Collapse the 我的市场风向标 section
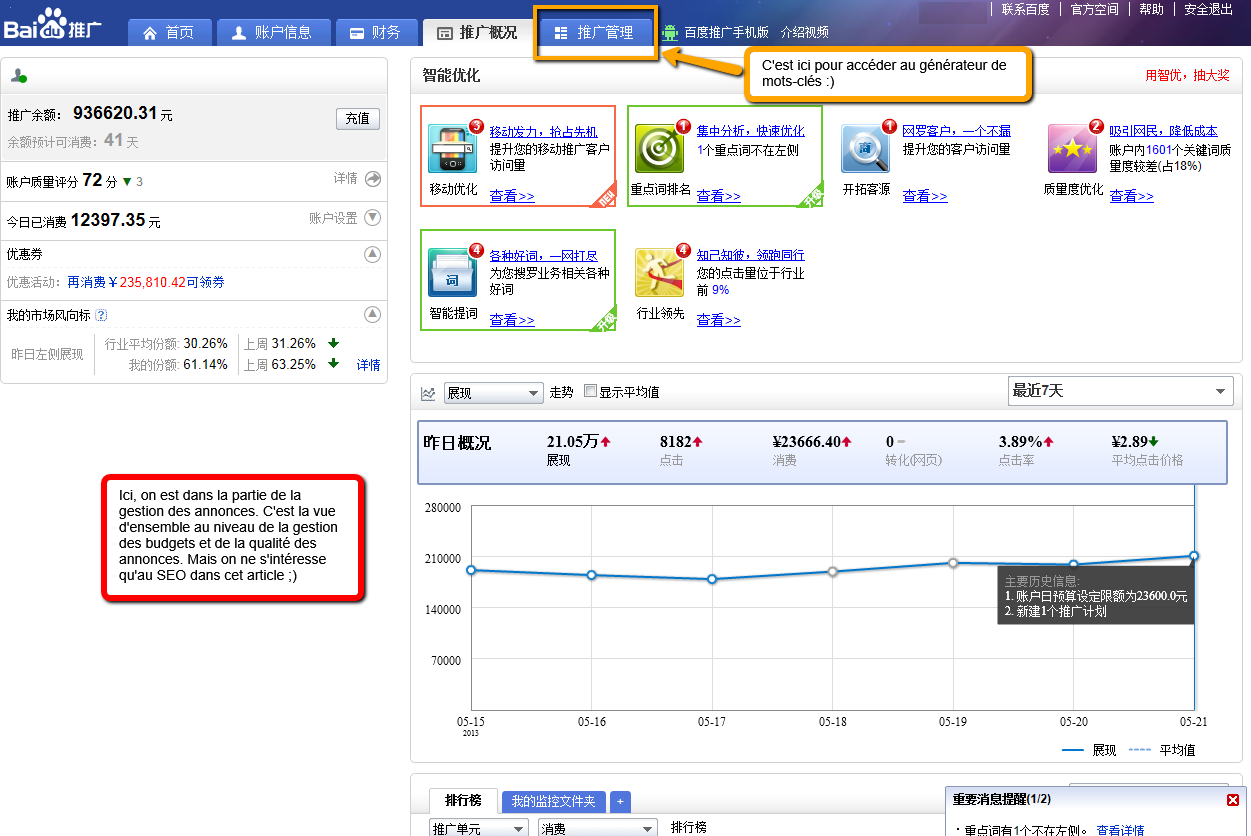This screenshot has width=1251, height=836. [x=373, y=314]
